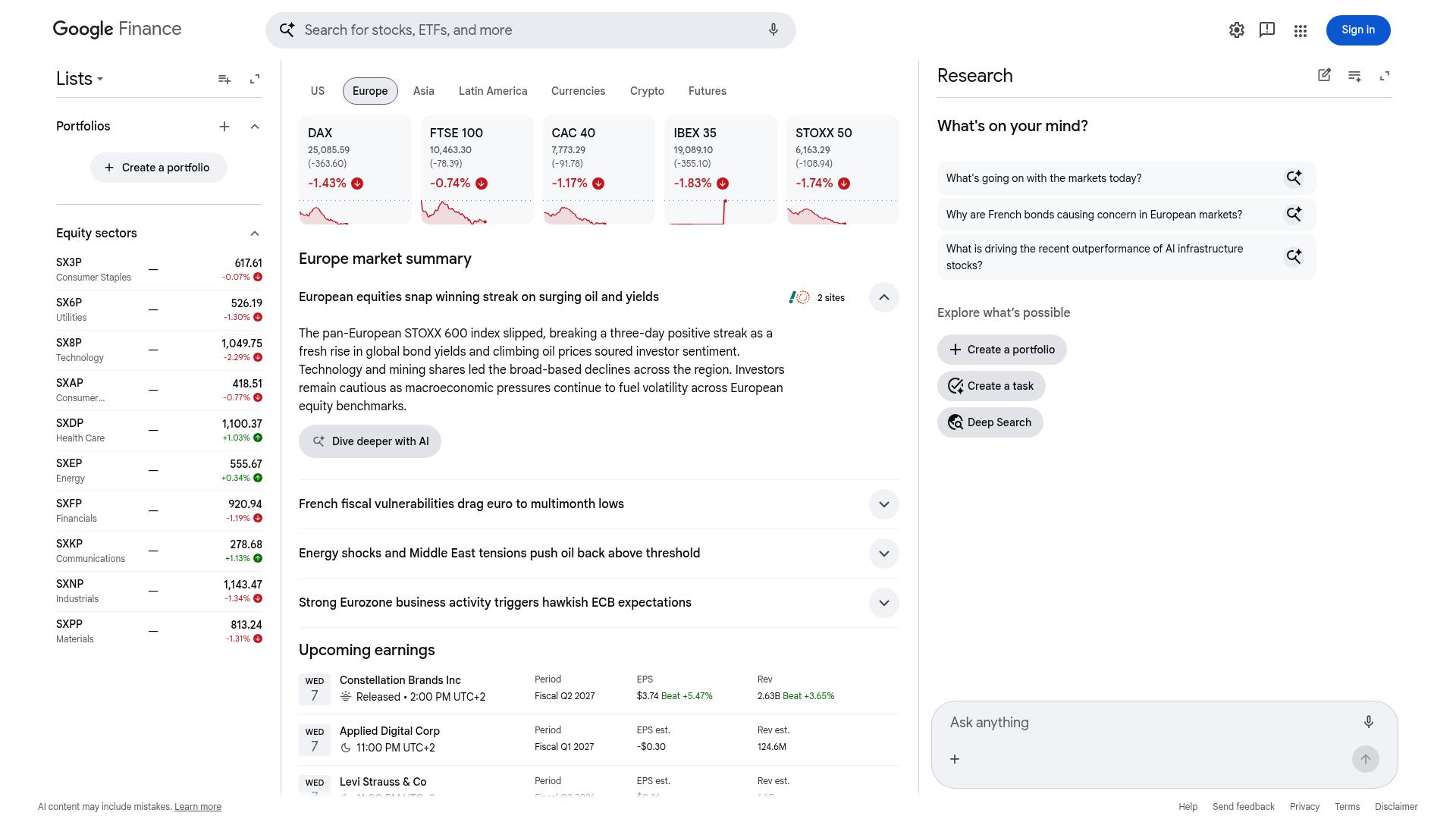Click the search for stocks input field
Viewport: 1456px width, 819px height.
pos(531,30)
